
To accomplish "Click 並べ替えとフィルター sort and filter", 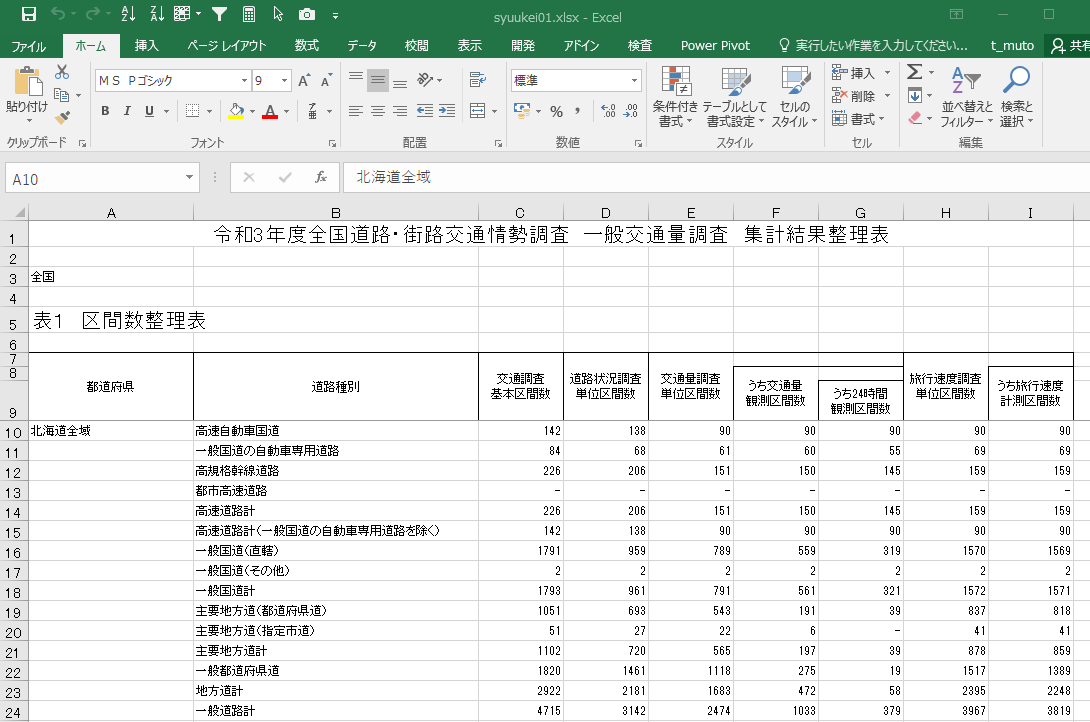I will click(x=966, y=97).
